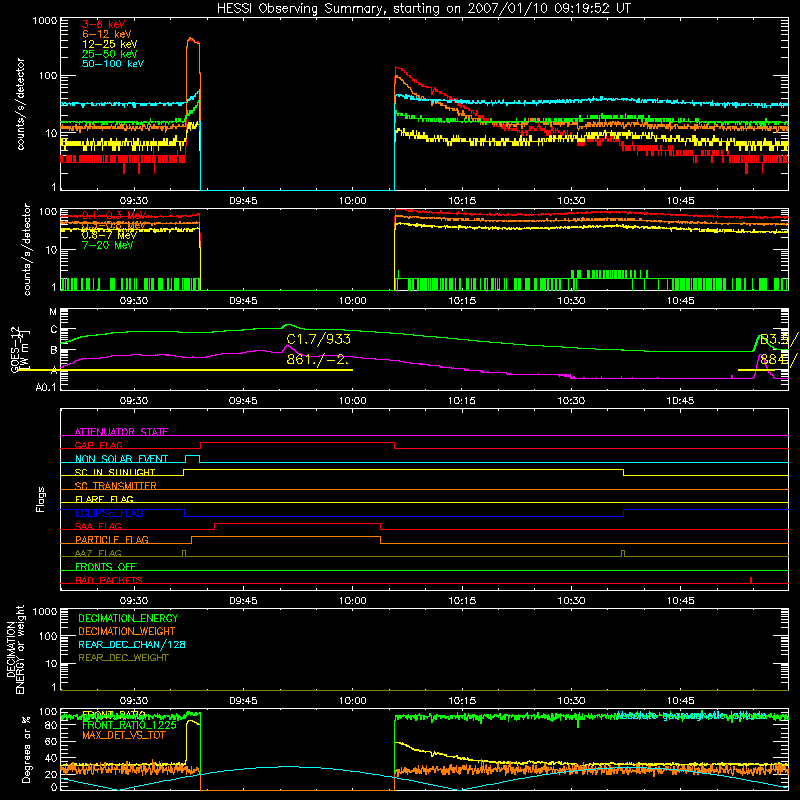This screenshot has height=800, width=800.
Task: Click the 09:45 tick under the GOES panel
Action: (243, 401)
